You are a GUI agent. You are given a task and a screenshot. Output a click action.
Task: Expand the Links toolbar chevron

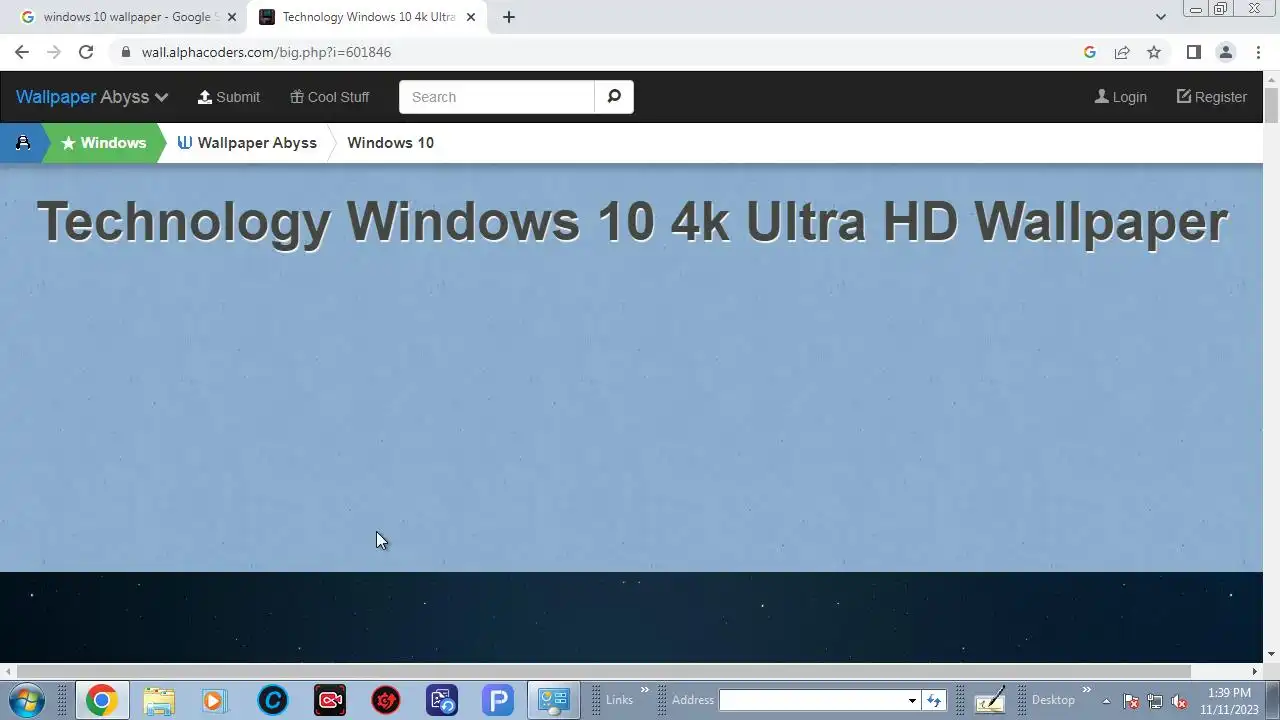(x=645, y=690)
